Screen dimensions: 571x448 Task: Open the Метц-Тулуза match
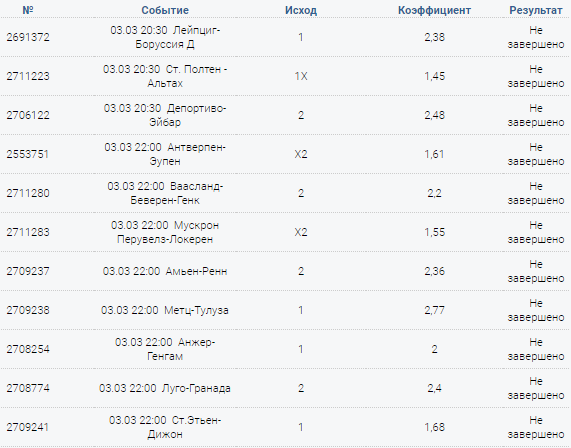pyautogui.click(x=165, y=310)
